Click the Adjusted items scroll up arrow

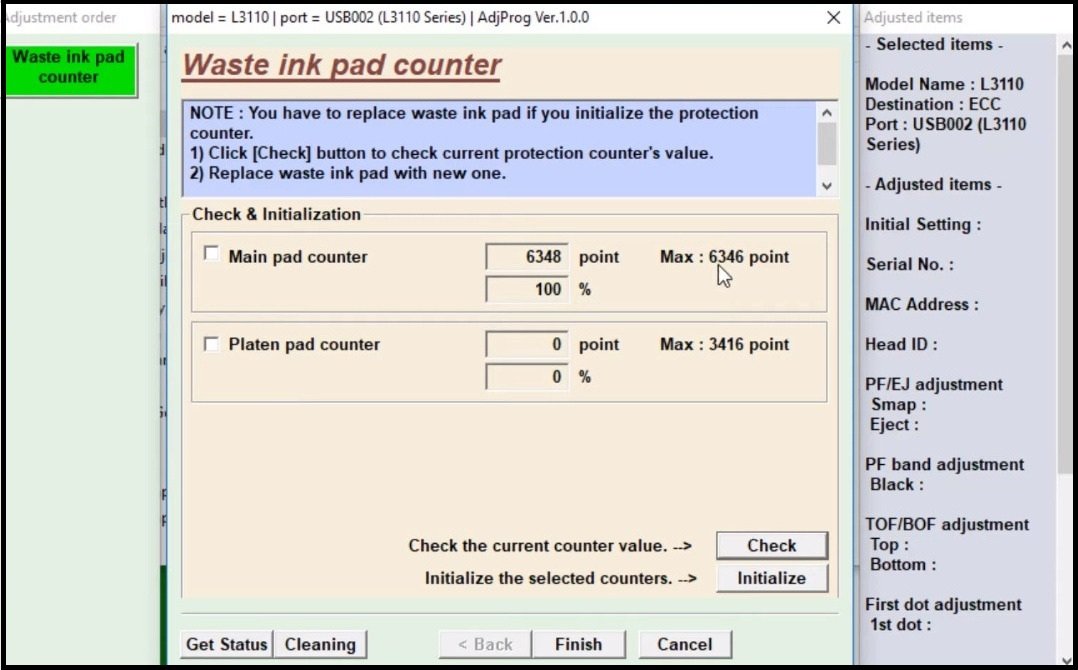tap(1066, 46)
